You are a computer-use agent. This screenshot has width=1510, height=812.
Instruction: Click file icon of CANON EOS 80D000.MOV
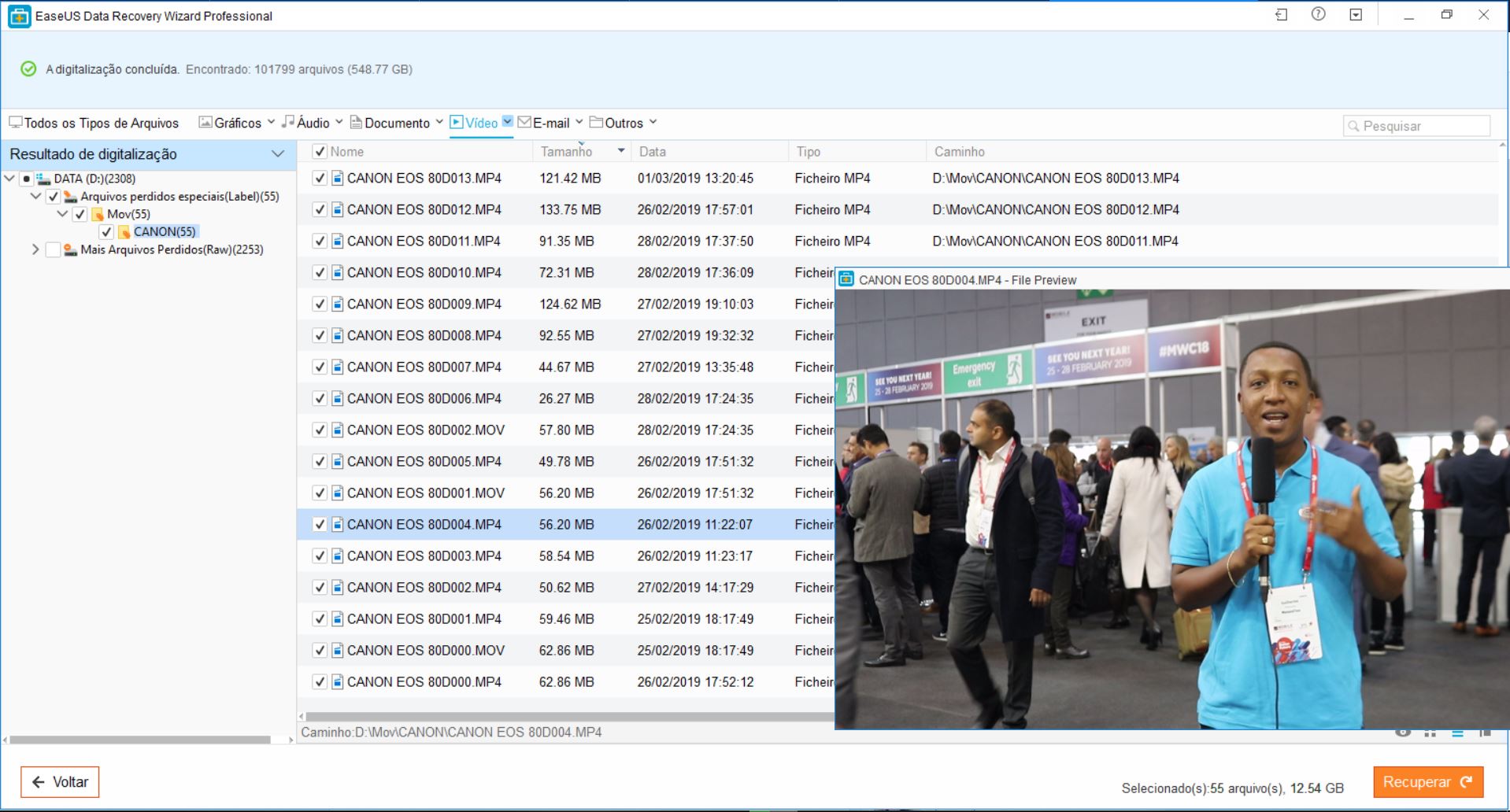337,650
